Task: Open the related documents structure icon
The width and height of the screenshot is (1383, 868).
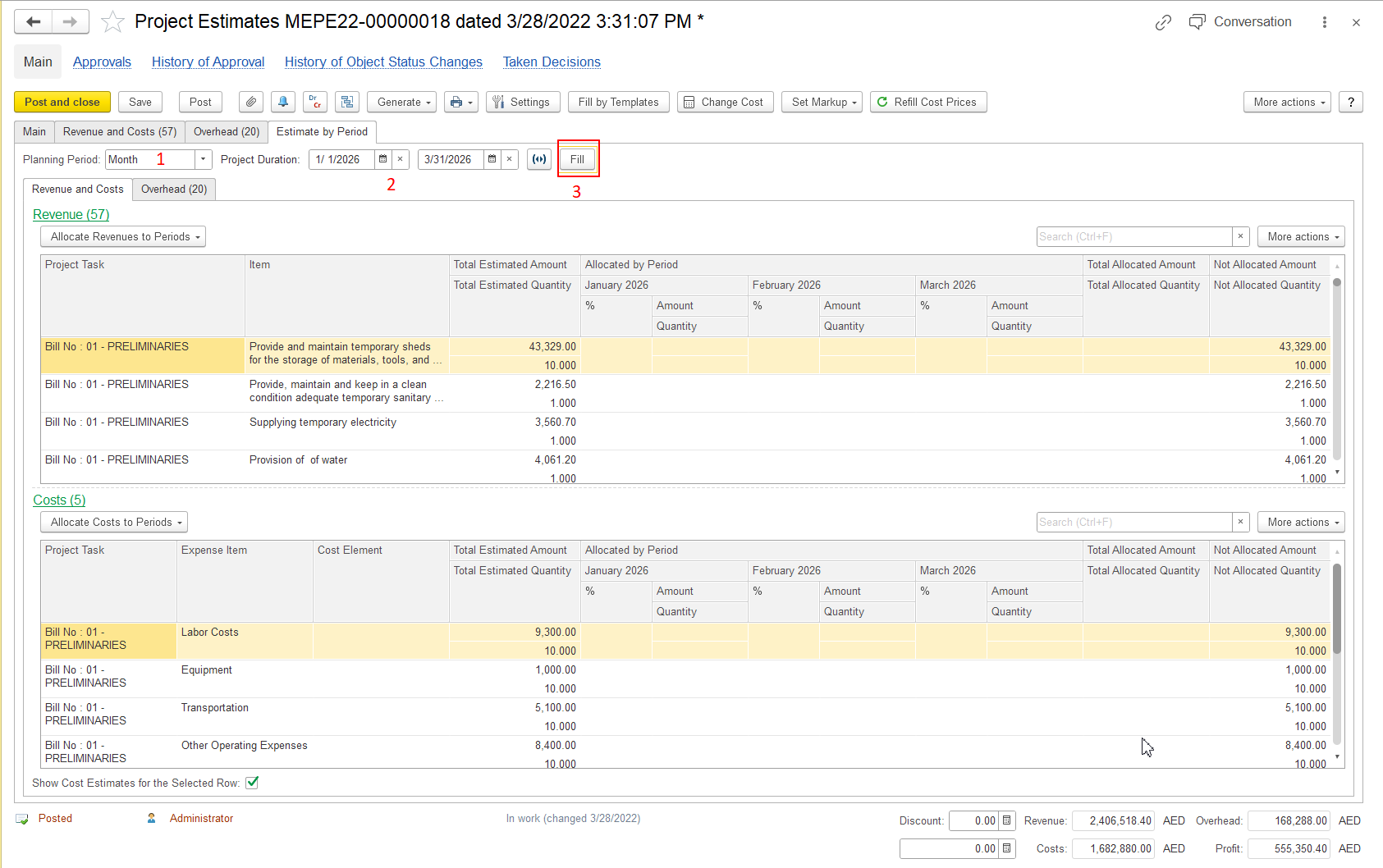Action: pyautogui.click(x=347, y=102)
